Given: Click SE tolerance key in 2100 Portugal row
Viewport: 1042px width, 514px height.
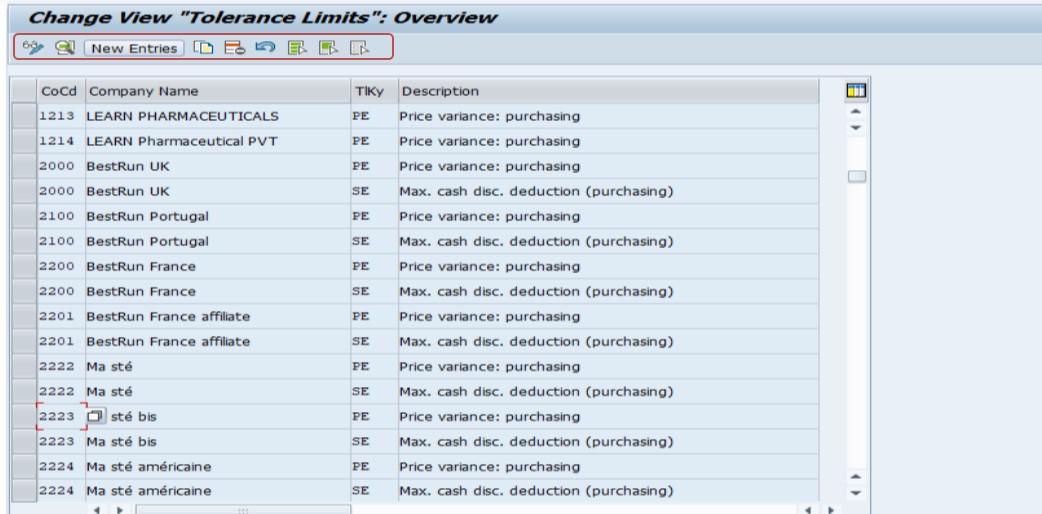Looking at the screenshot, I should click(374, 241).
